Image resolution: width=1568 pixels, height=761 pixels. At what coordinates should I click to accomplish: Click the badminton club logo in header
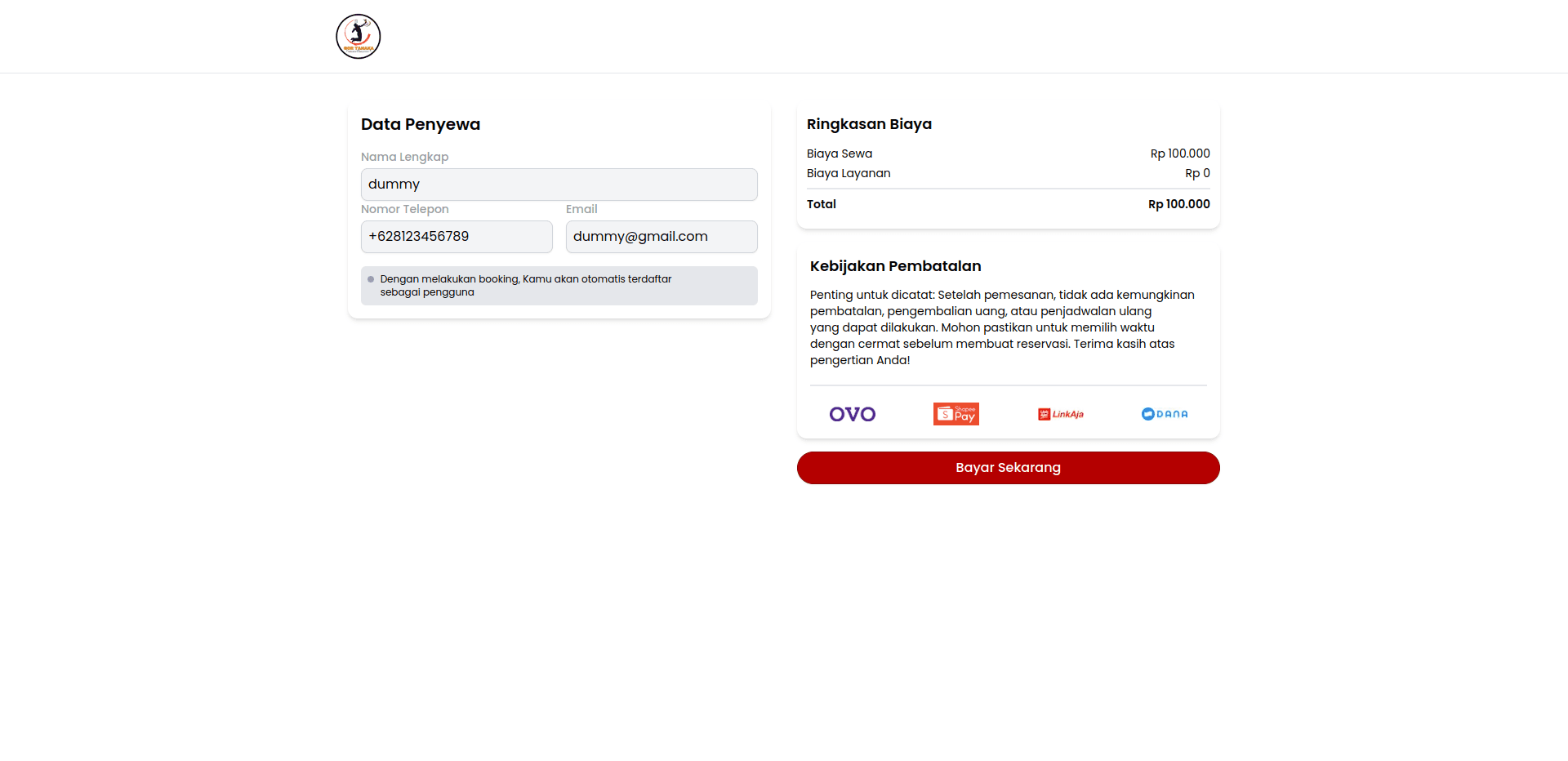point(358,37)
